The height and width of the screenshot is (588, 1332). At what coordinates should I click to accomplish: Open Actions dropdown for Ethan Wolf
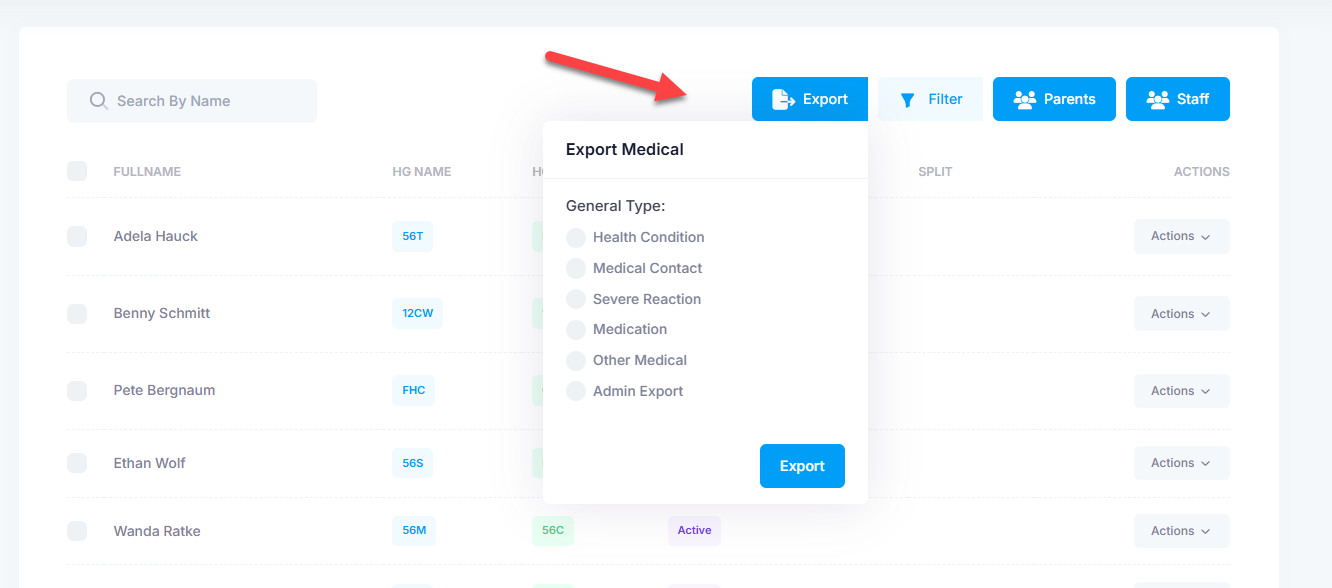tap(1181, 463)
